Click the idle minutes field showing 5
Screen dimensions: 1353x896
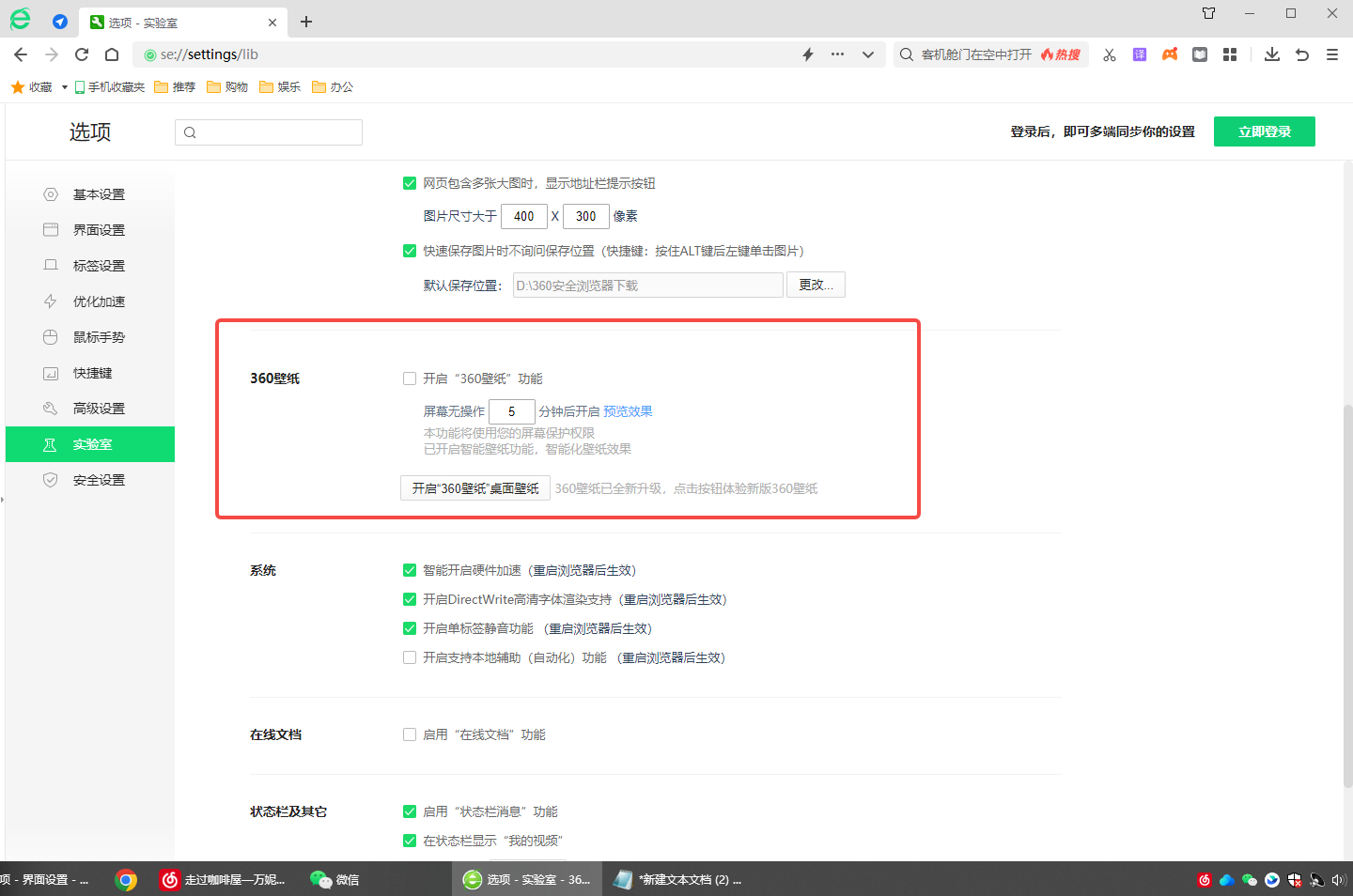512,411
